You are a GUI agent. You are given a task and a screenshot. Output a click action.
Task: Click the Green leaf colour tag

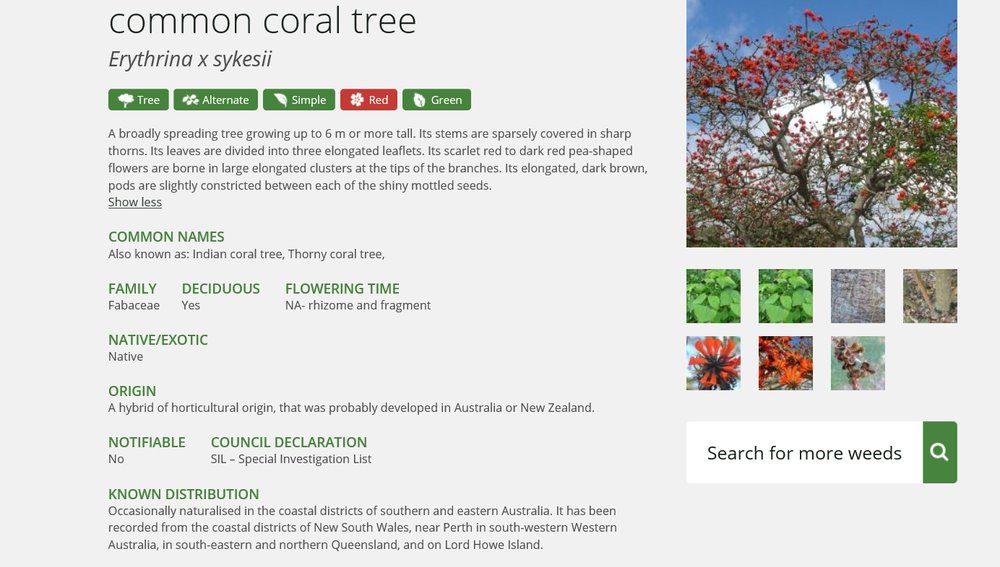(437, 99)
